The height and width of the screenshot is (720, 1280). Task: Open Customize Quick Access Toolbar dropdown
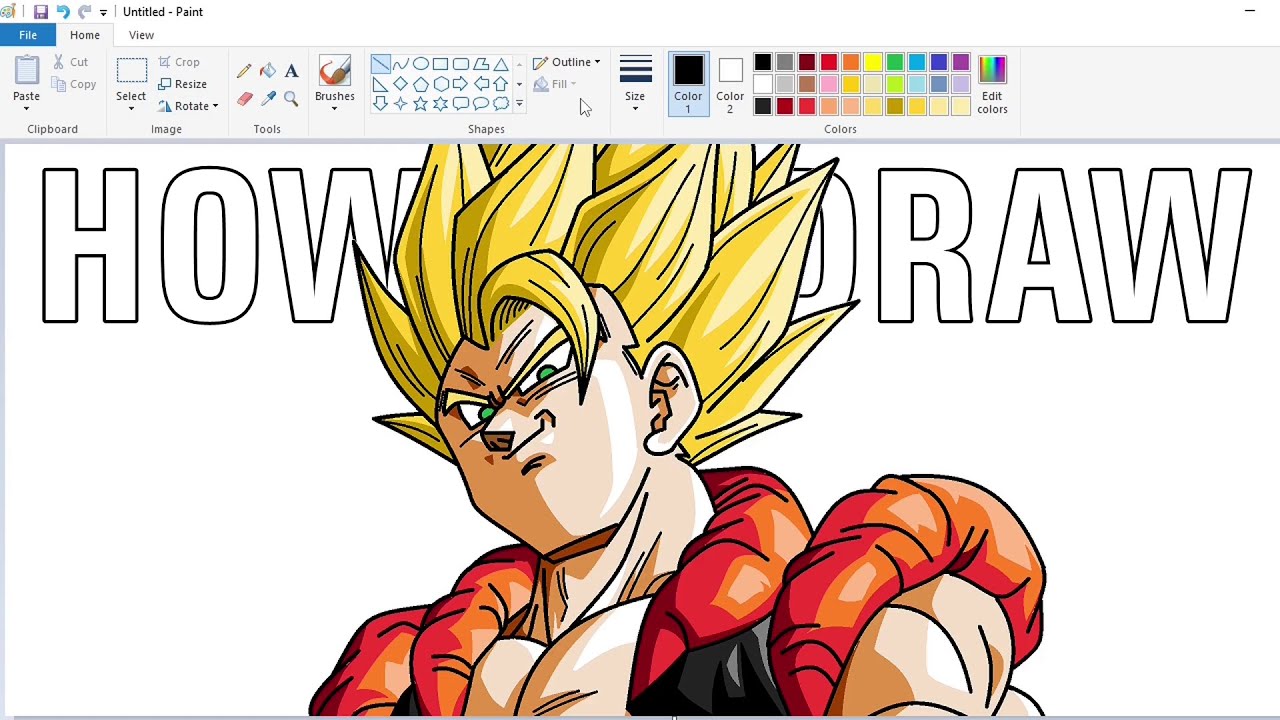point(103,13)
